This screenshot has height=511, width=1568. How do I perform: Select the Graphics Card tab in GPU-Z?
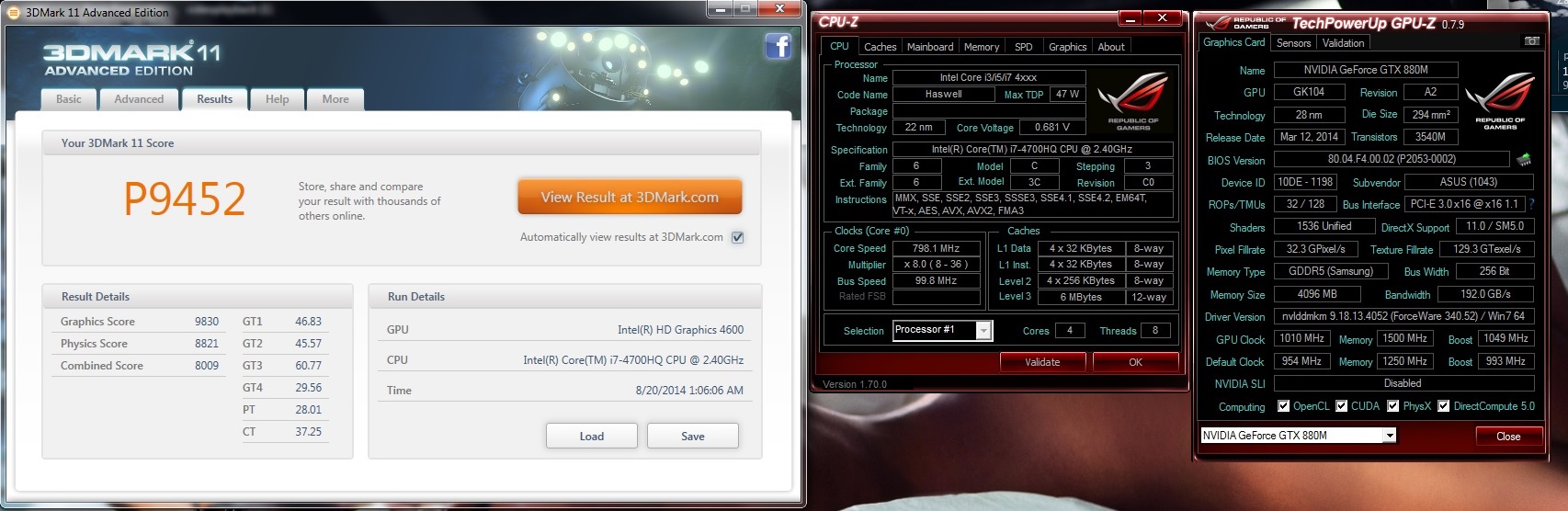tap(1233, 42)
